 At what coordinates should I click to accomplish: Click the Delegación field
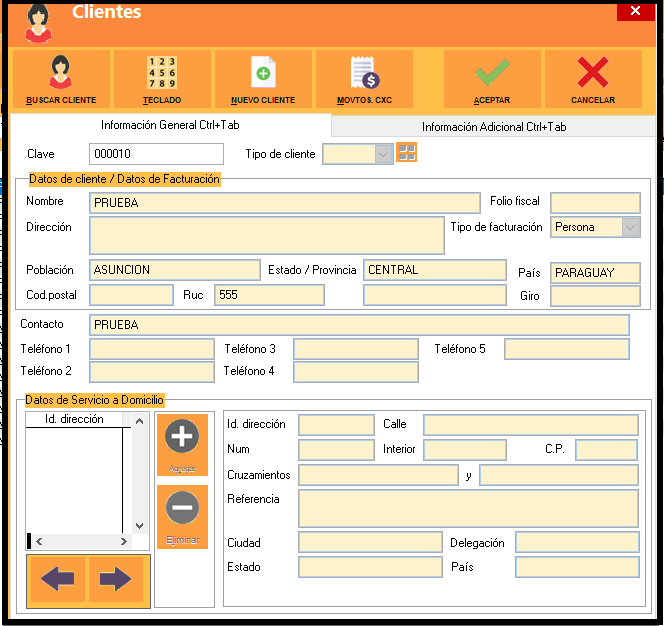click(577, 542)
